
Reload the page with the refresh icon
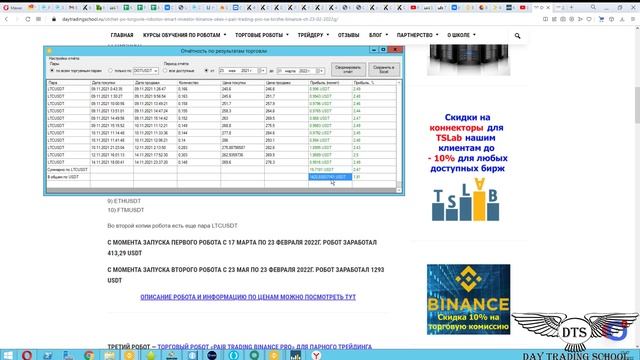[28, 19]
